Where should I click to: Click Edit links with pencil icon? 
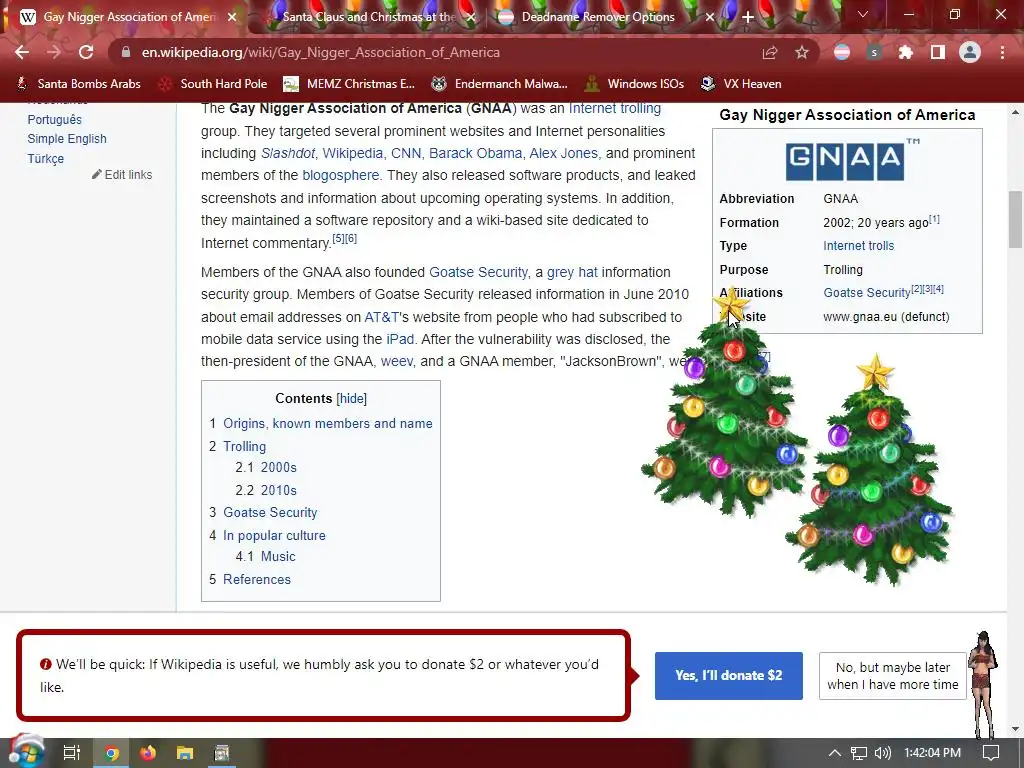point(122,174)
